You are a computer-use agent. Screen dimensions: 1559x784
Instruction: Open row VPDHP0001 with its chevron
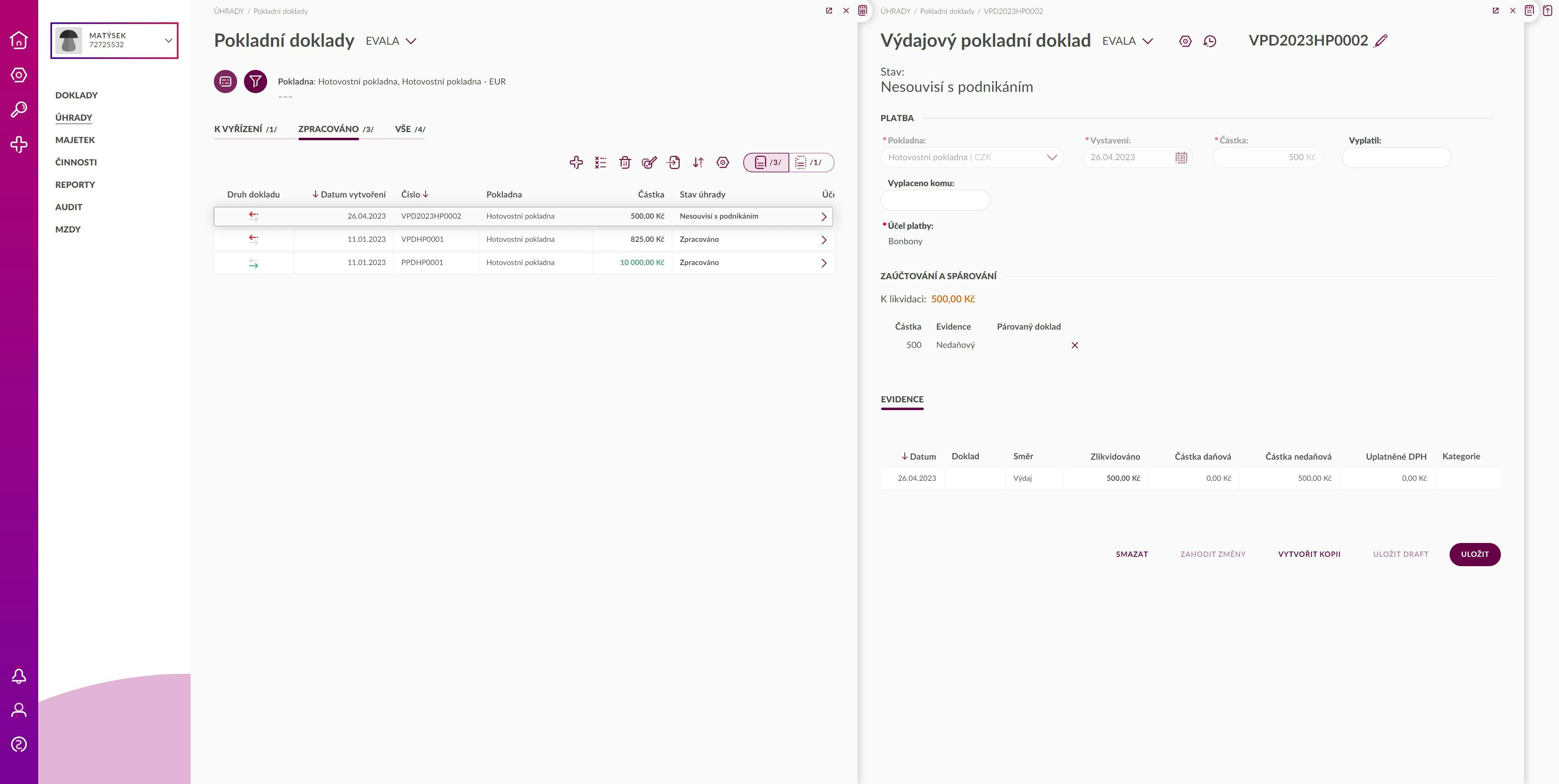point(824,239)
